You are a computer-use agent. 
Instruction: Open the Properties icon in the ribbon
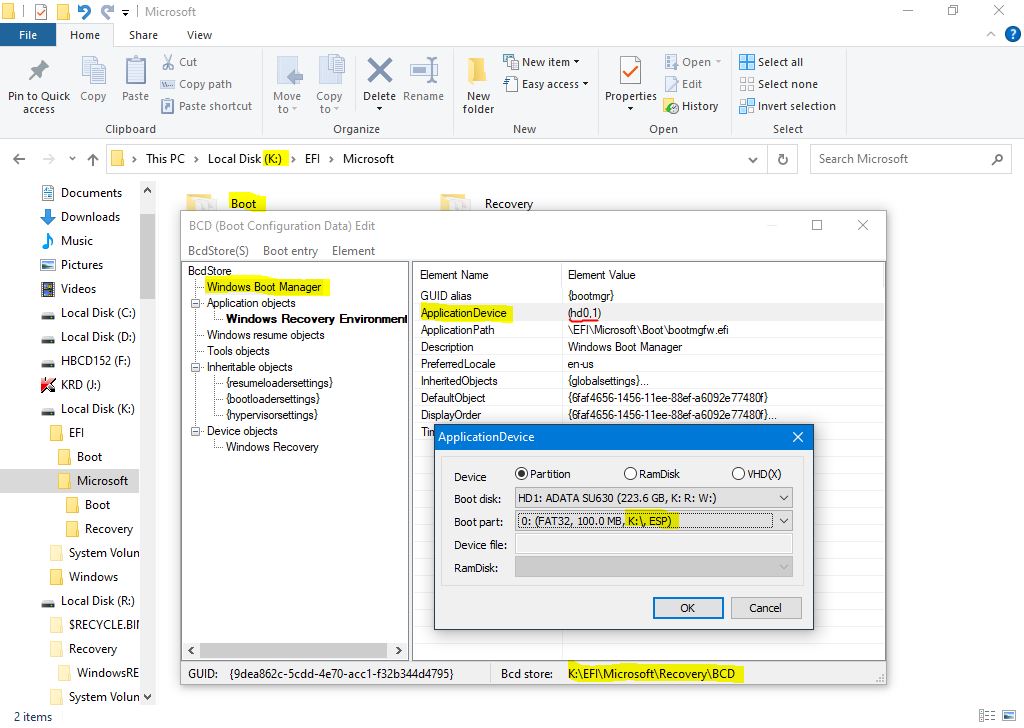tap(630, 73)
